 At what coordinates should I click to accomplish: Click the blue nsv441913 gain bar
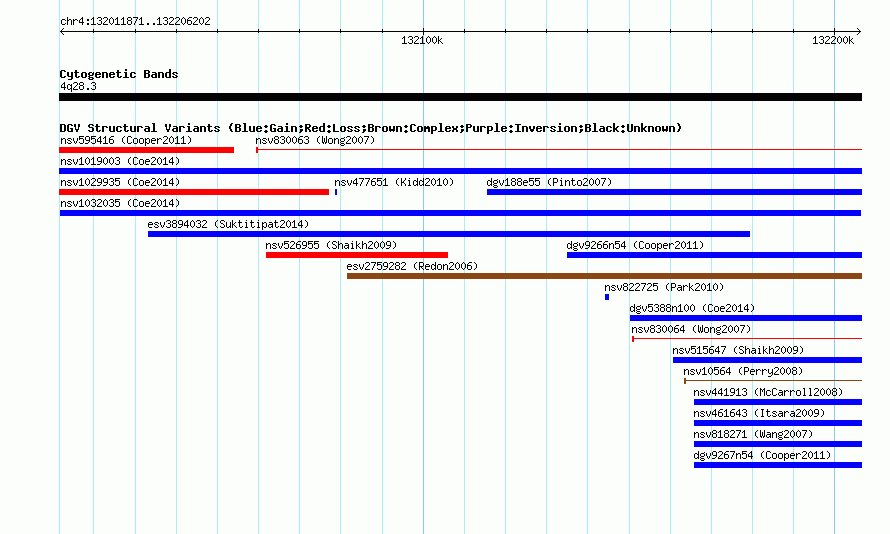[x=778, y=402]
